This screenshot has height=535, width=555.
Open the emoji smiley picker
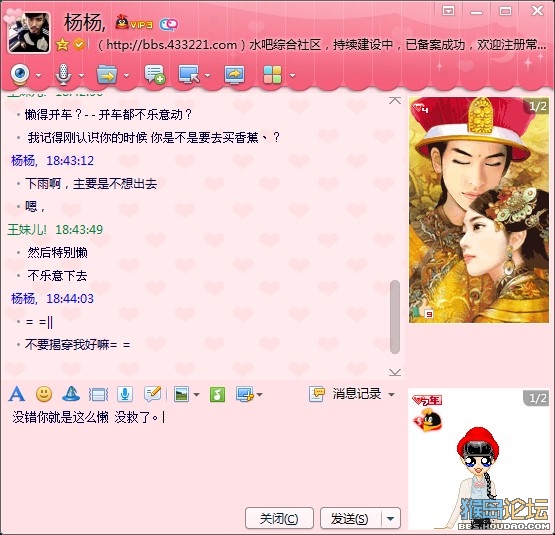coord(44,394)
